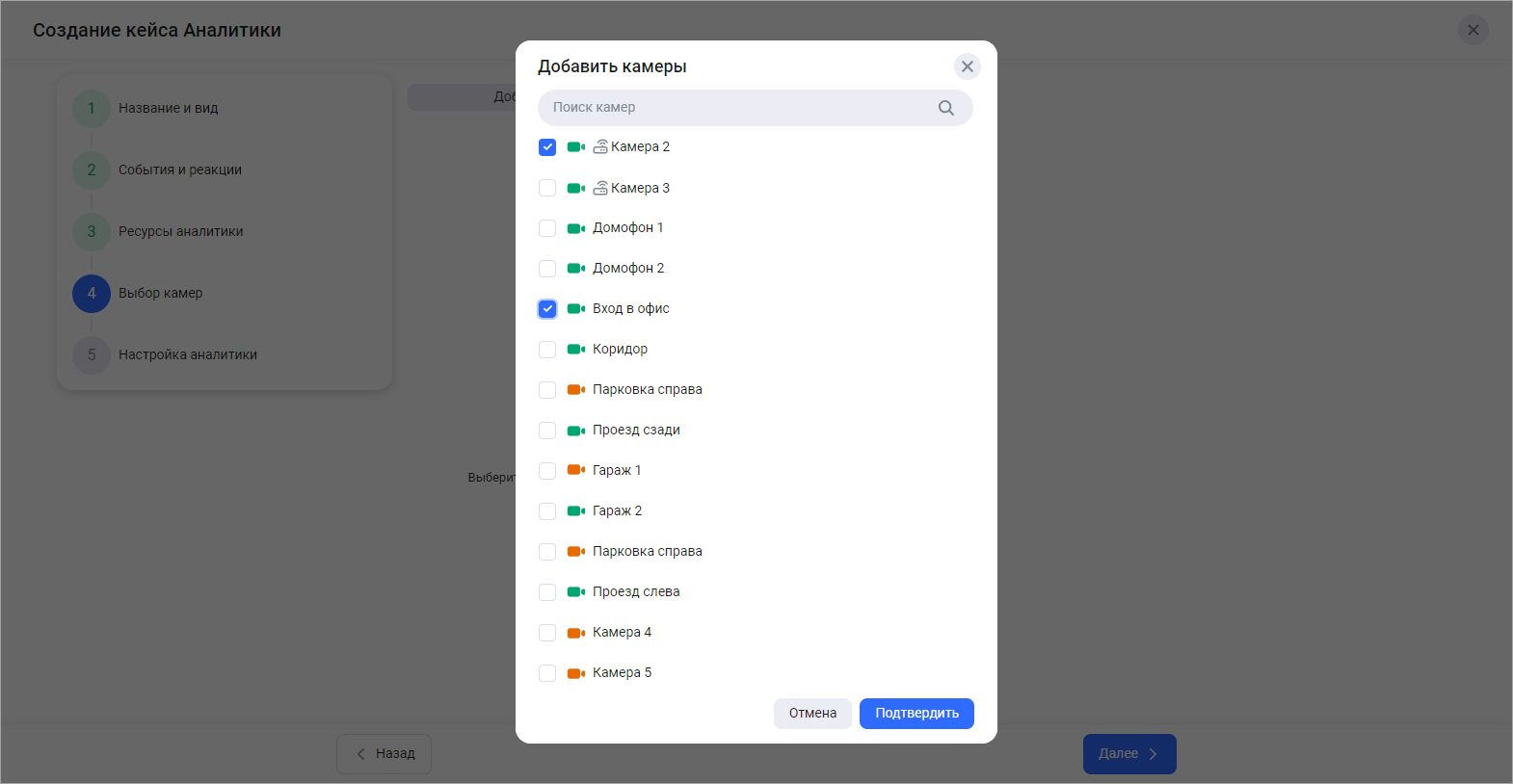Enable the Домофон 2 checkbox
The width and height of the screenshot is (1513, 784).
pos(547,269)
